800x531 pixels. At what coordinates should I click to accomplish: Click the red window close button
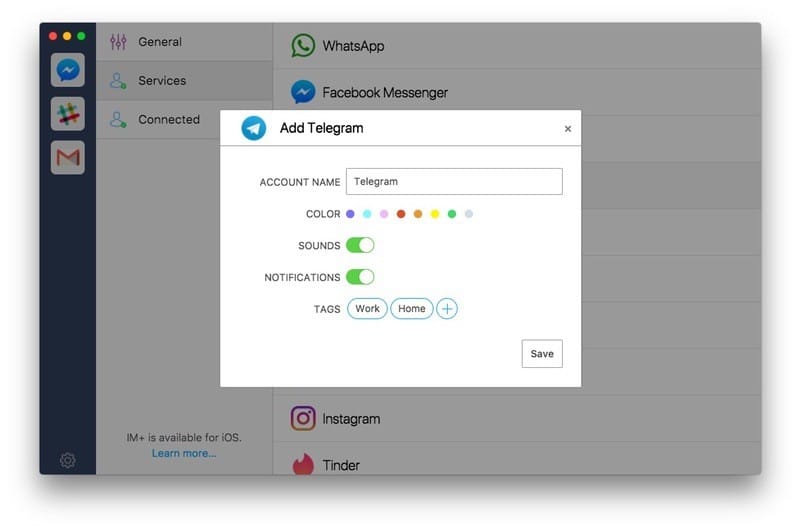point(53,36)
